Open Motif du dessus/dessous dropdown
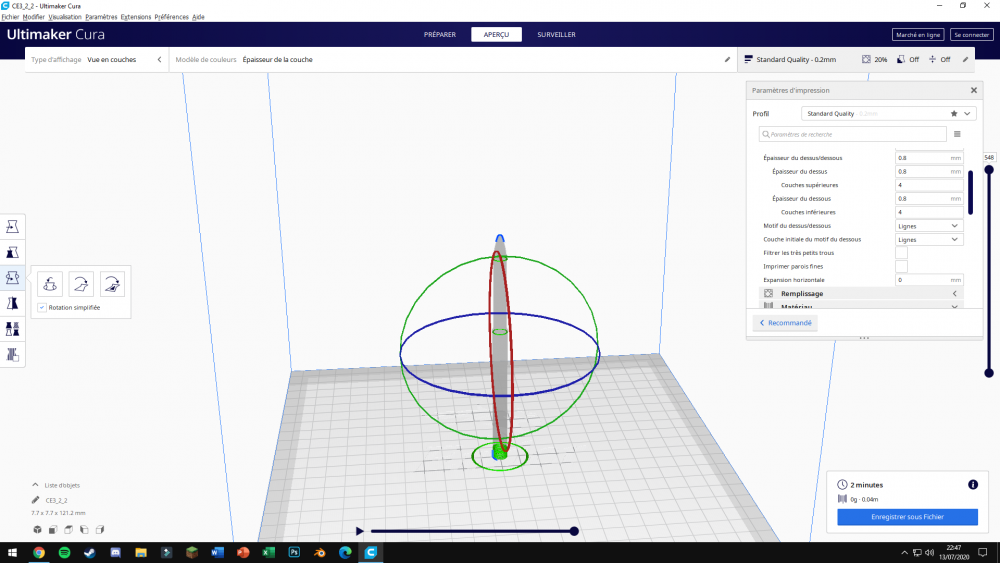Viewport: 1000px width, 563px height. coord(929,226)
